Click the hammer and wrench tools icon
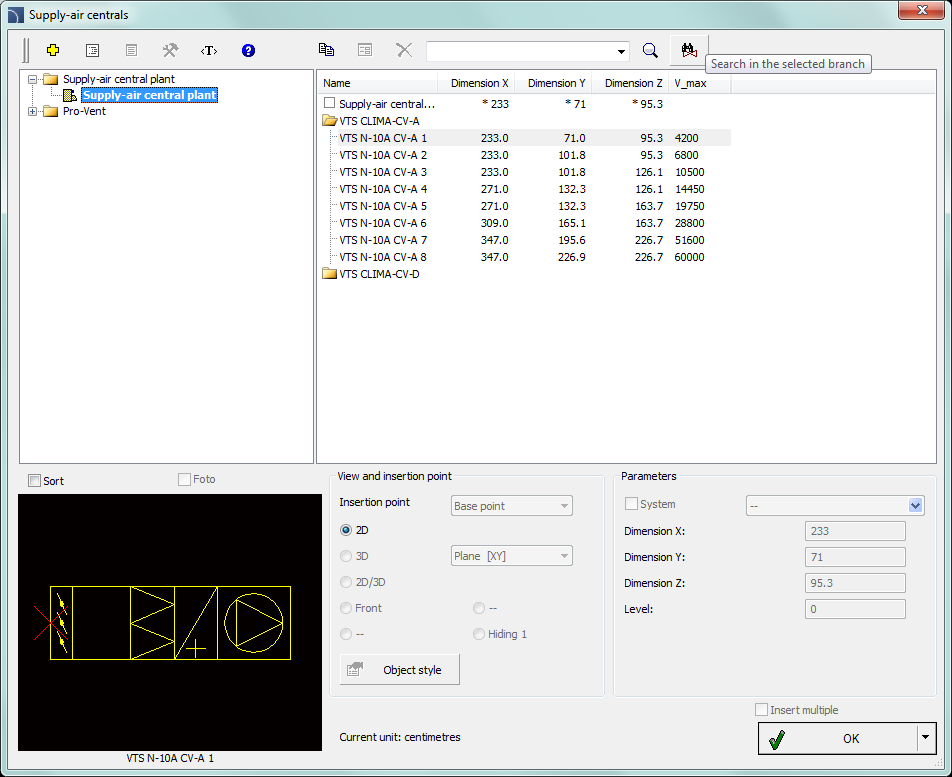The height and width of the screenshot is (777, 952). [x=170, y=50]
